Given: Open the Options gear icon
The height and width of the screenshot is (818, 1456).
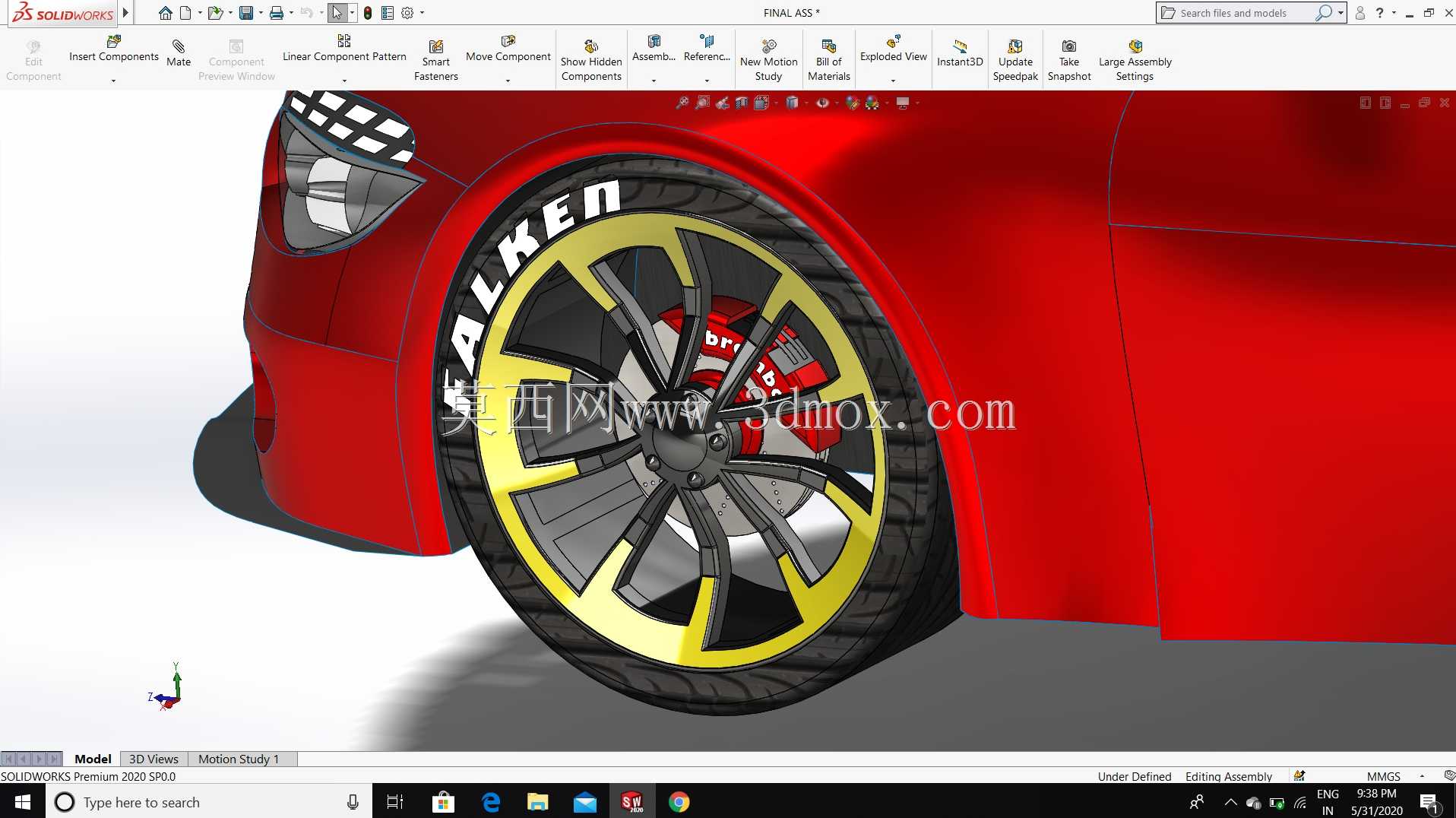Looking at the screenshot, I should [x=407, y=13].
